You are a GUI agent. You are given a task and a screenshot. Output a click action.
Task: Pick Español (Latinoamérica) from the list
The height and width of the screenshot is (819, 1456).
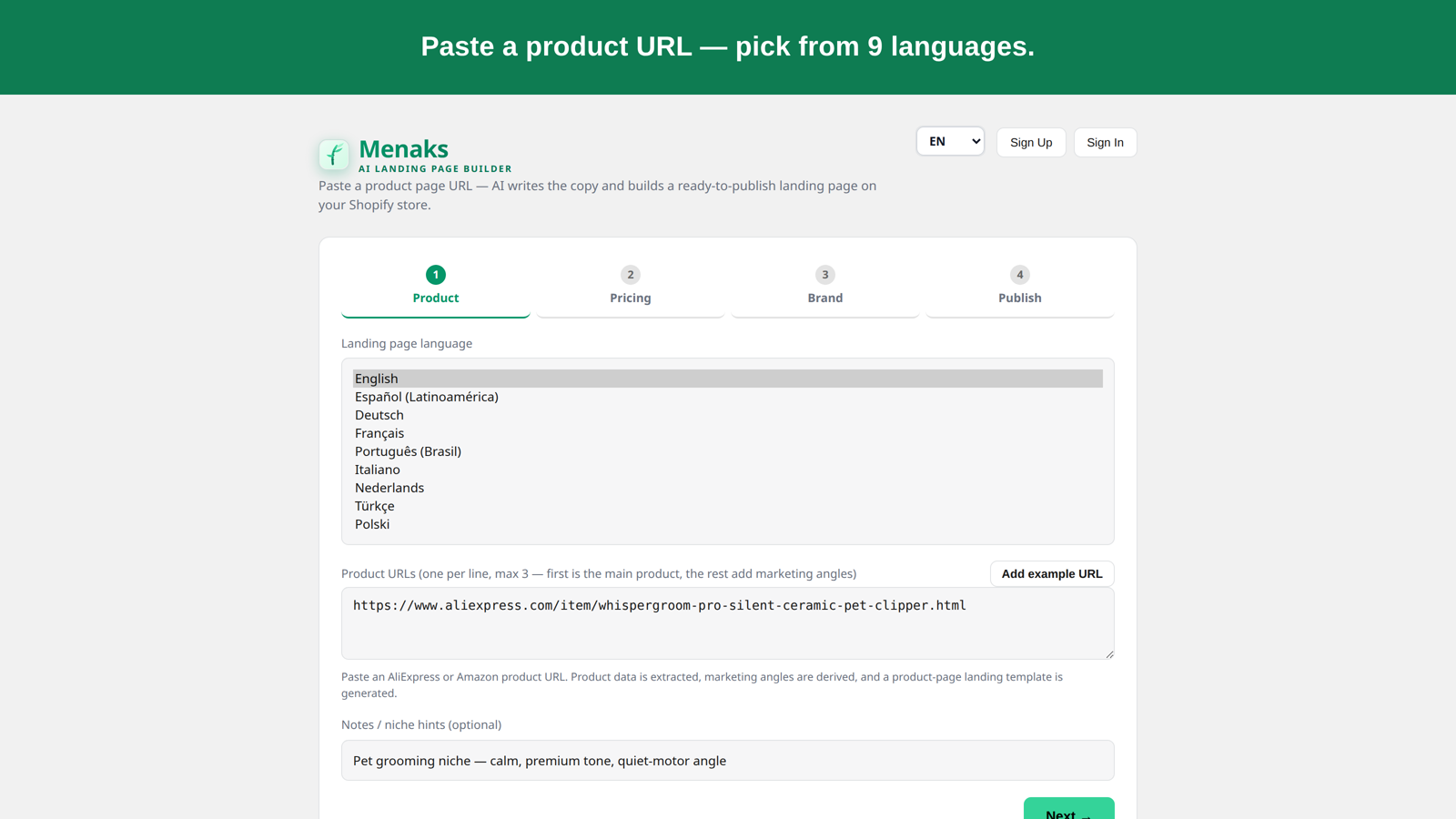[728, 397]
